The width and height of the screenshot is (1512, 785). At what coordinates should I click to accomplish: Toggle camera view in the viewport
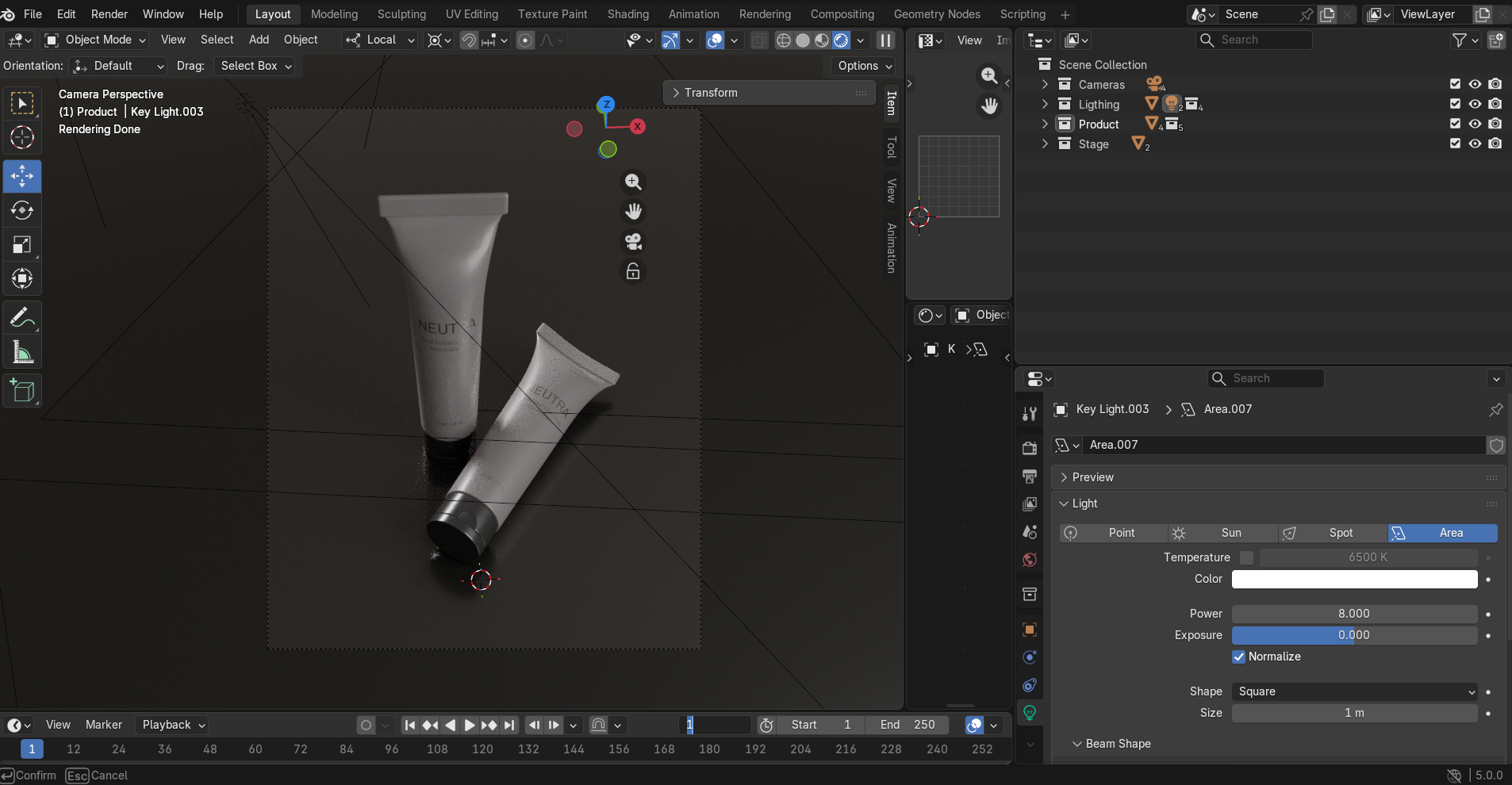click(x=633, y=242)
